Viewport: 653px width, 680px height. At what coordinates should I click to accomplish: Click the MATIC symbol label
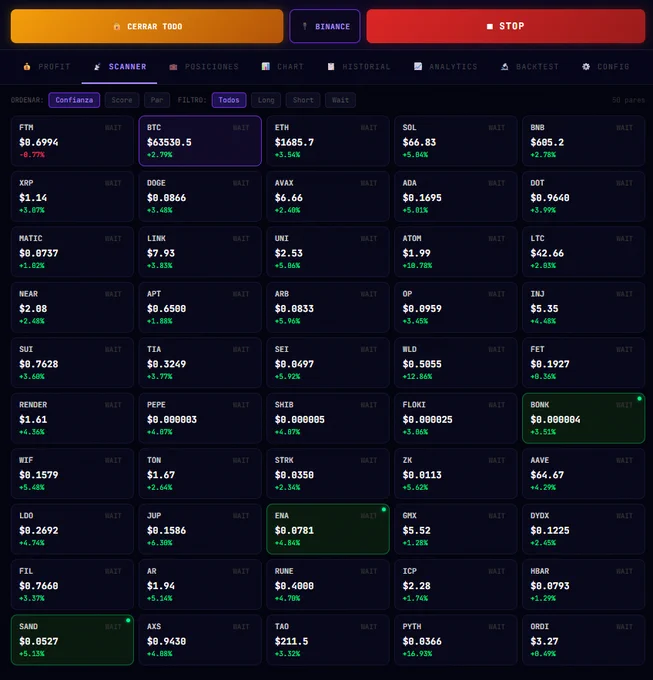click(30, 239)
